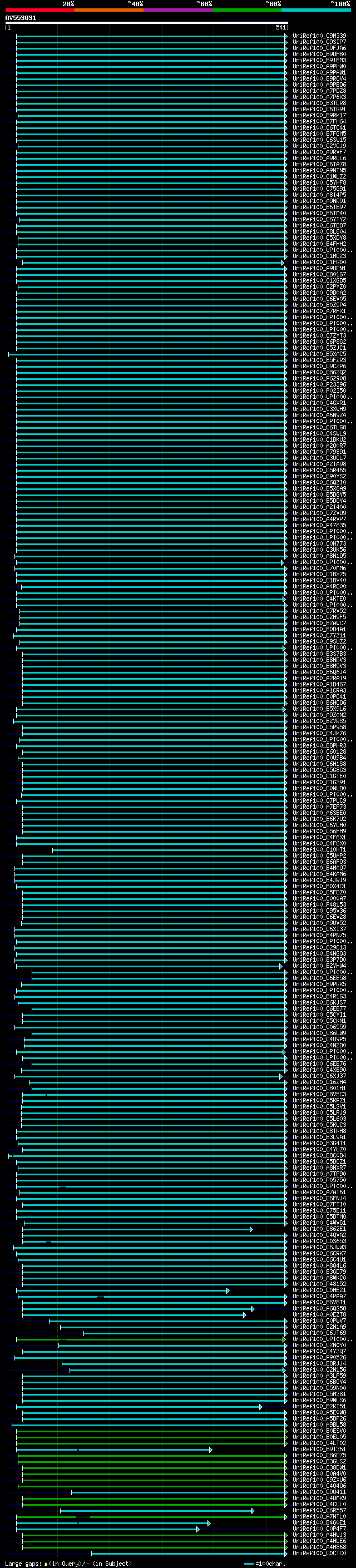
Task: Click the white query sequence bar
Action: pyautogui.click(x=147, y=22)
